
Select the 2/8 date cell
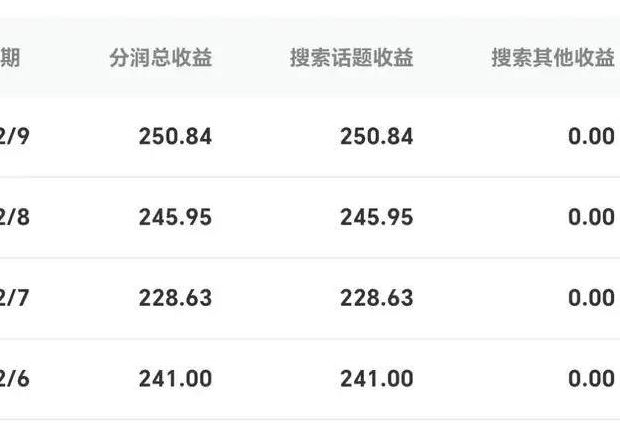[15, 217]
